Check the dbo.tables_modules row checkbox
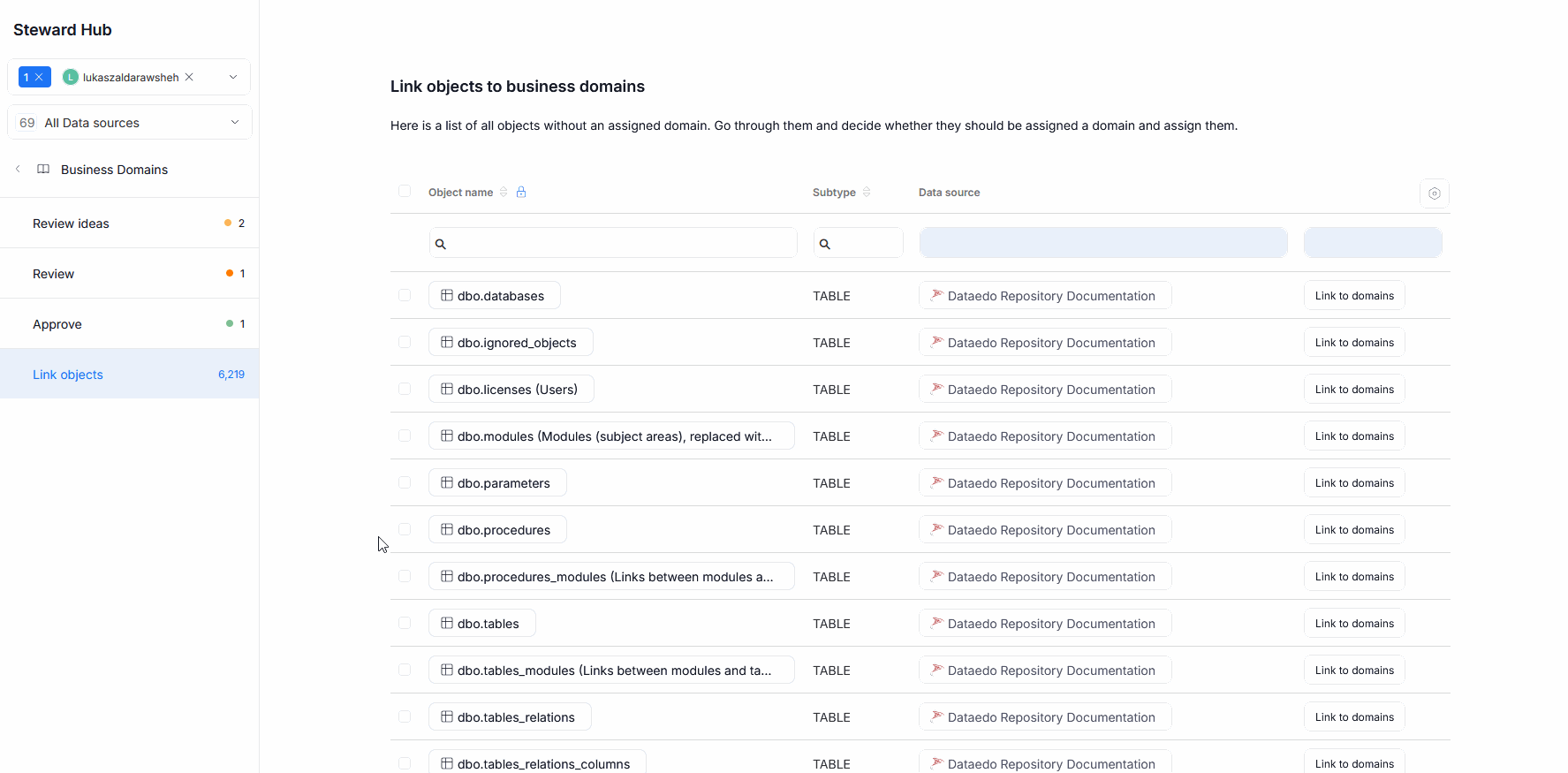This screenshot has width=1568, height=773. pos(405,670)
